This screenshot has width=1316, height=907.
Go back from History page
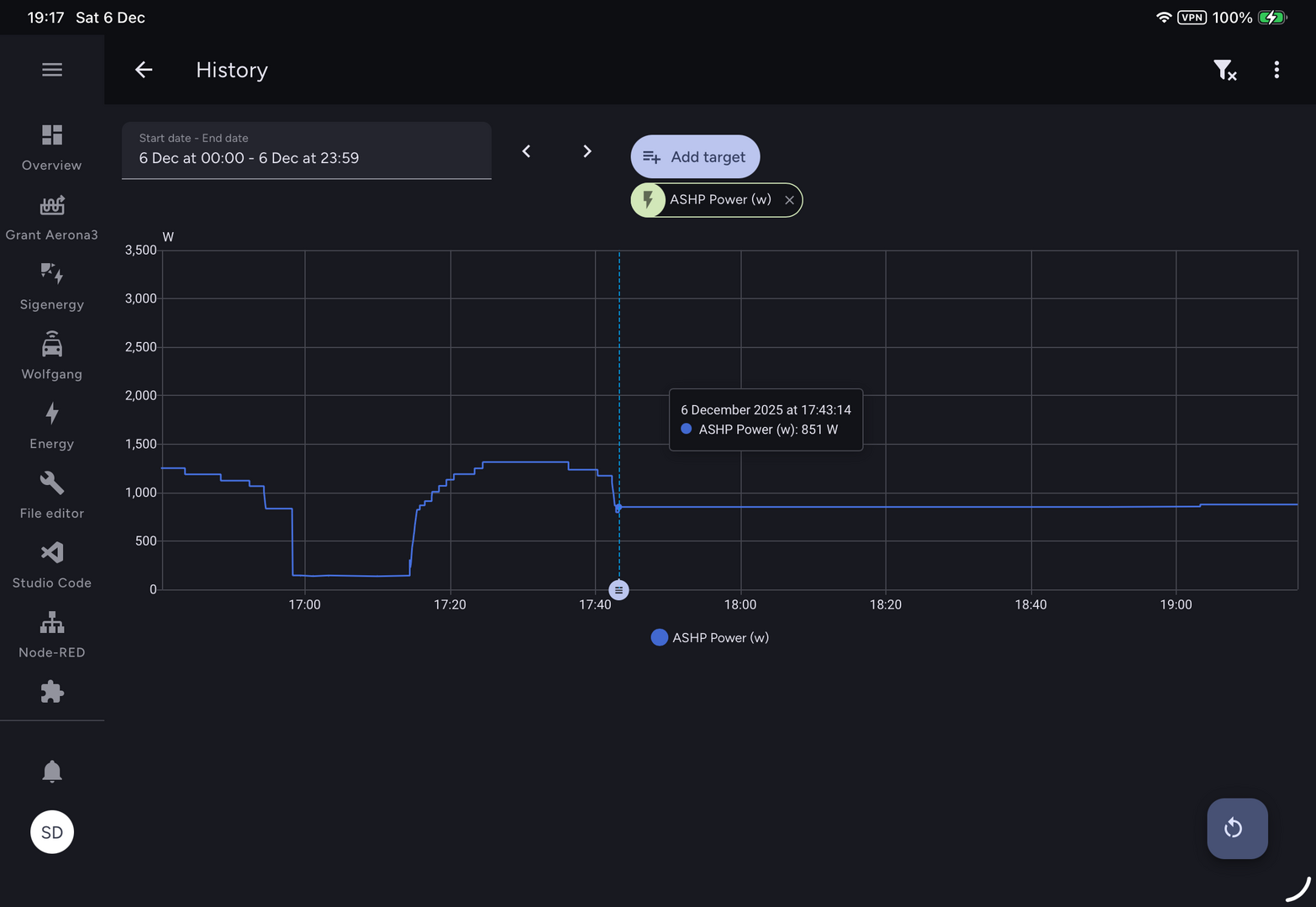pyautogui.click(x=144, y=70)
